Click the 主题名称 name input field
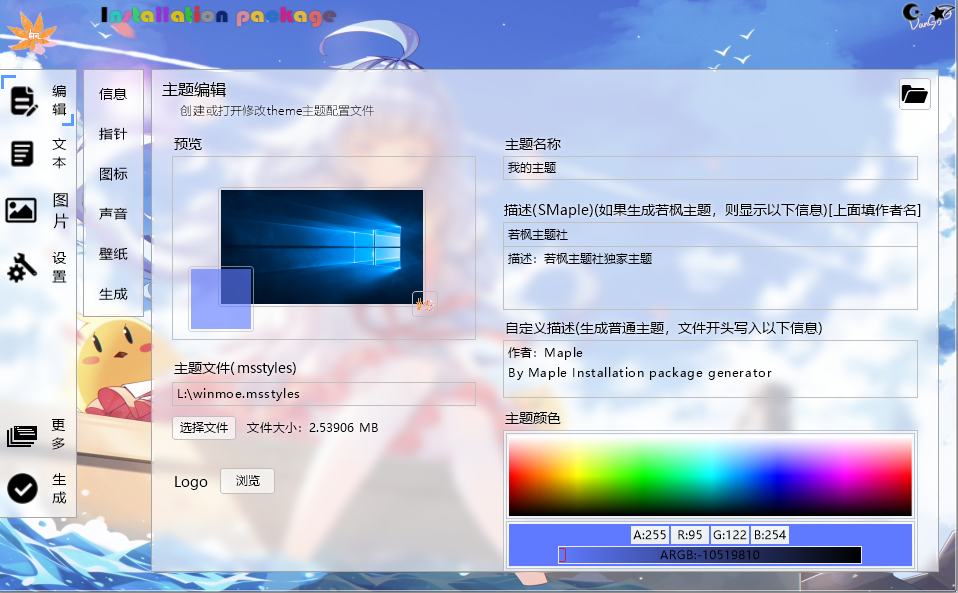 [710, 167]
